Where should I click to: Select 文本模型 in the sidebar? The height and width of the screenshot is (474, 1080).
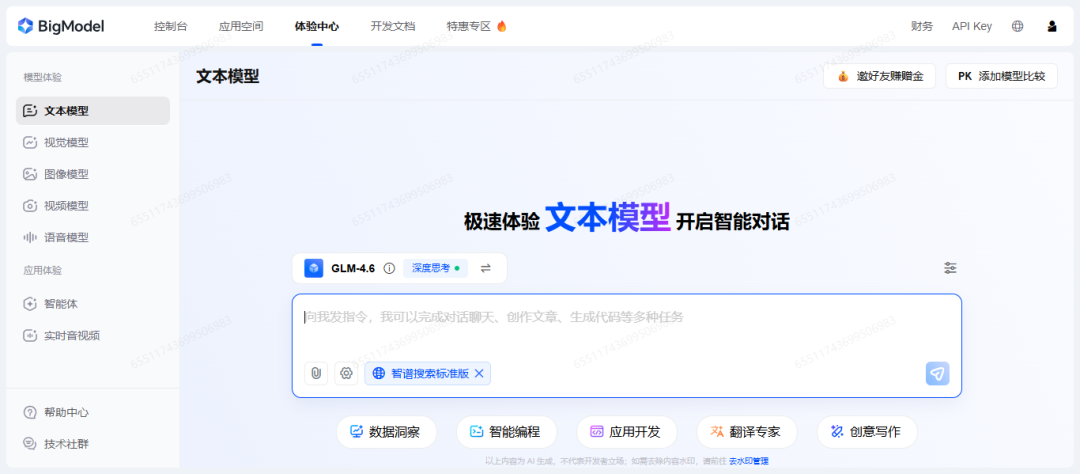(93, 111)
